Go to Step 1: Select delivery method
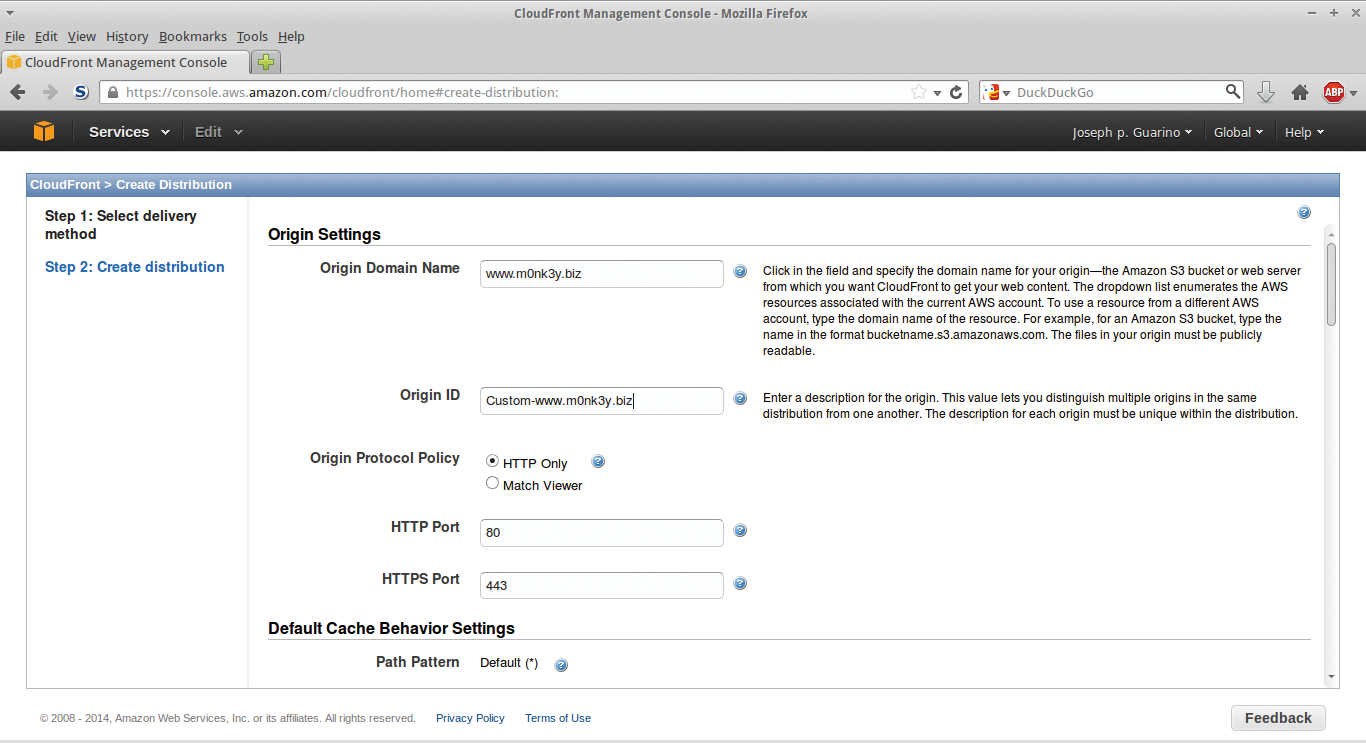The width and height of the screenshot is (1366, 743). point(121,225)
